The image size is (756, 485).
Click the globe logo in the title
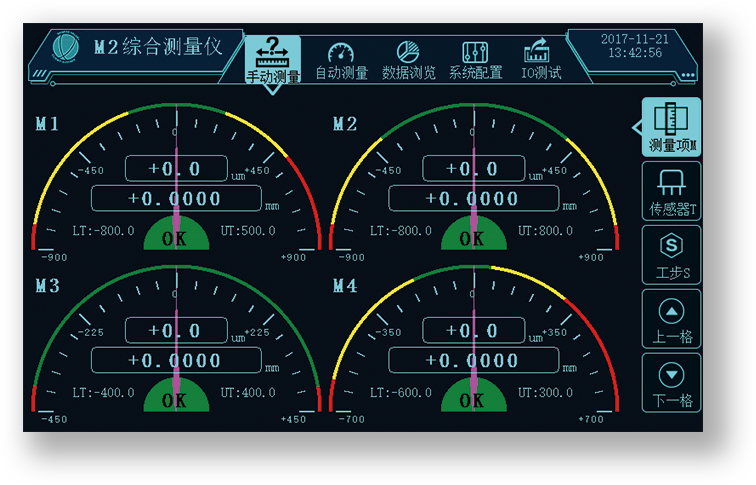coord(65,48)
